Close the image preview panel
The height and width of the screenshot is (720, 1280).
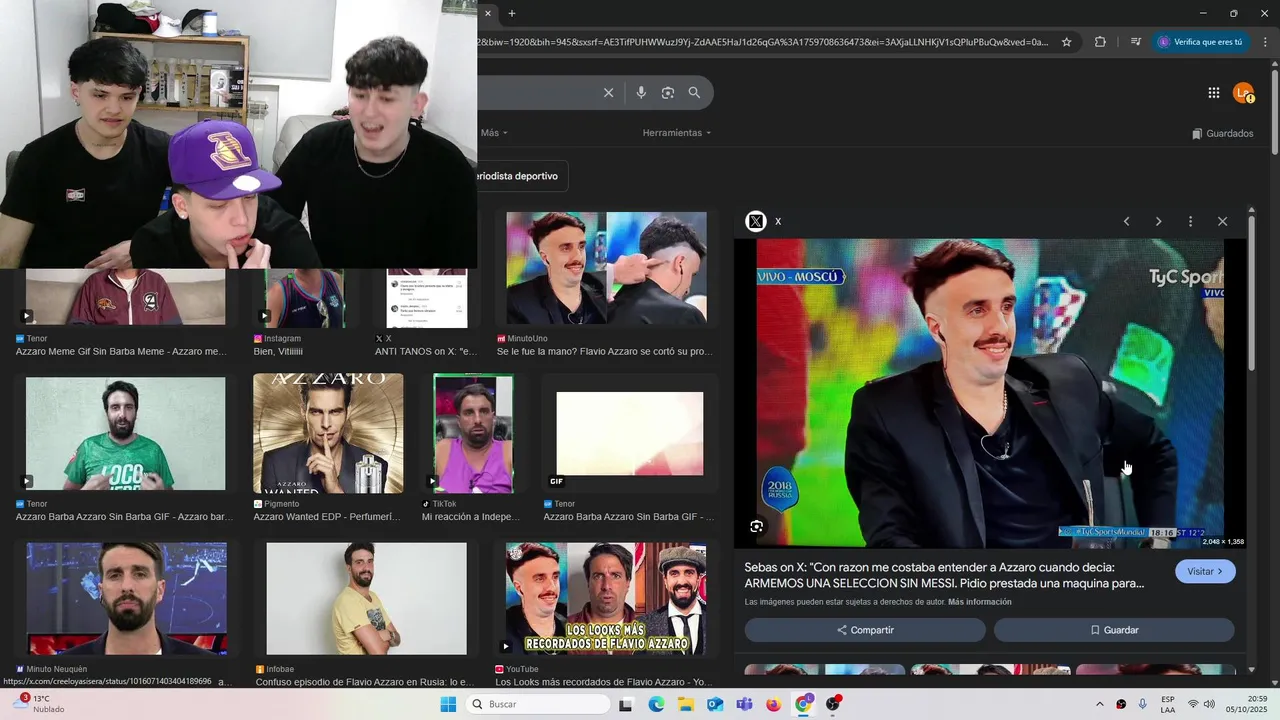pos(1222,221)
